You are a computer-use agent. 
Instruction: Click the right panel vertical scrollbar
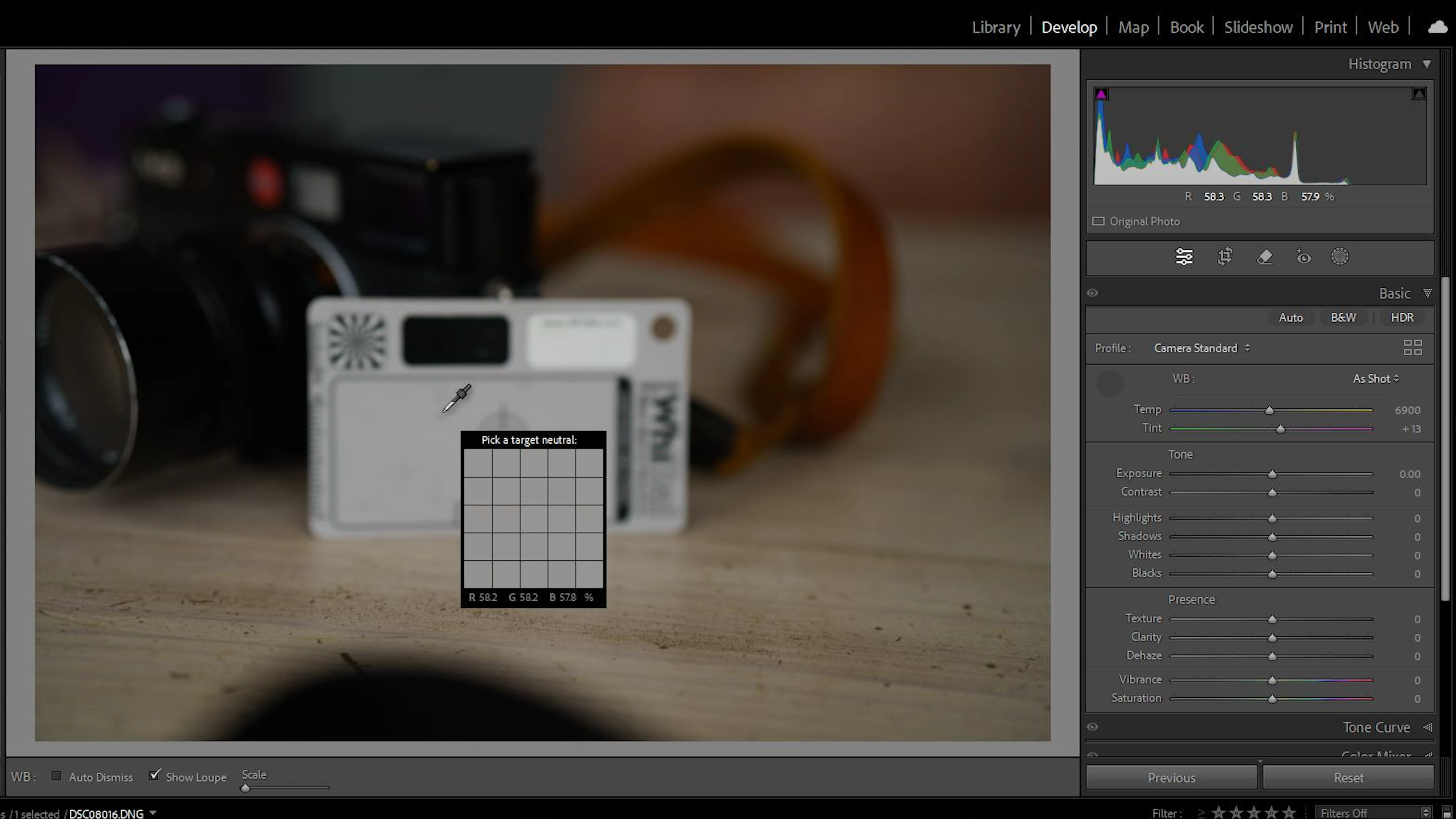1445,438
